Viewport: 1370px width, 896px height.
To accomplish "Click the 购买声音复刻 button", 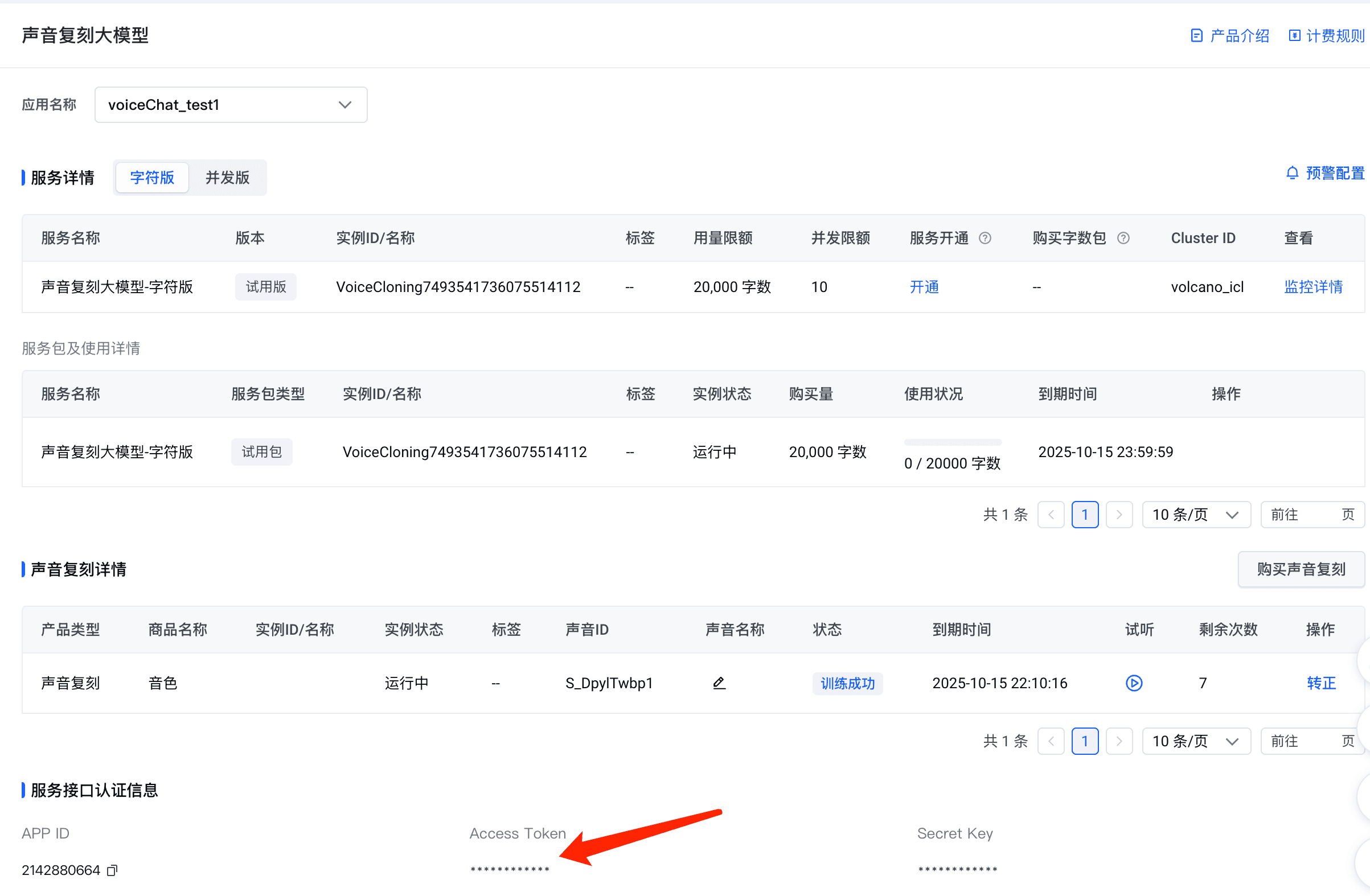I will click(x=1301, y=569).
